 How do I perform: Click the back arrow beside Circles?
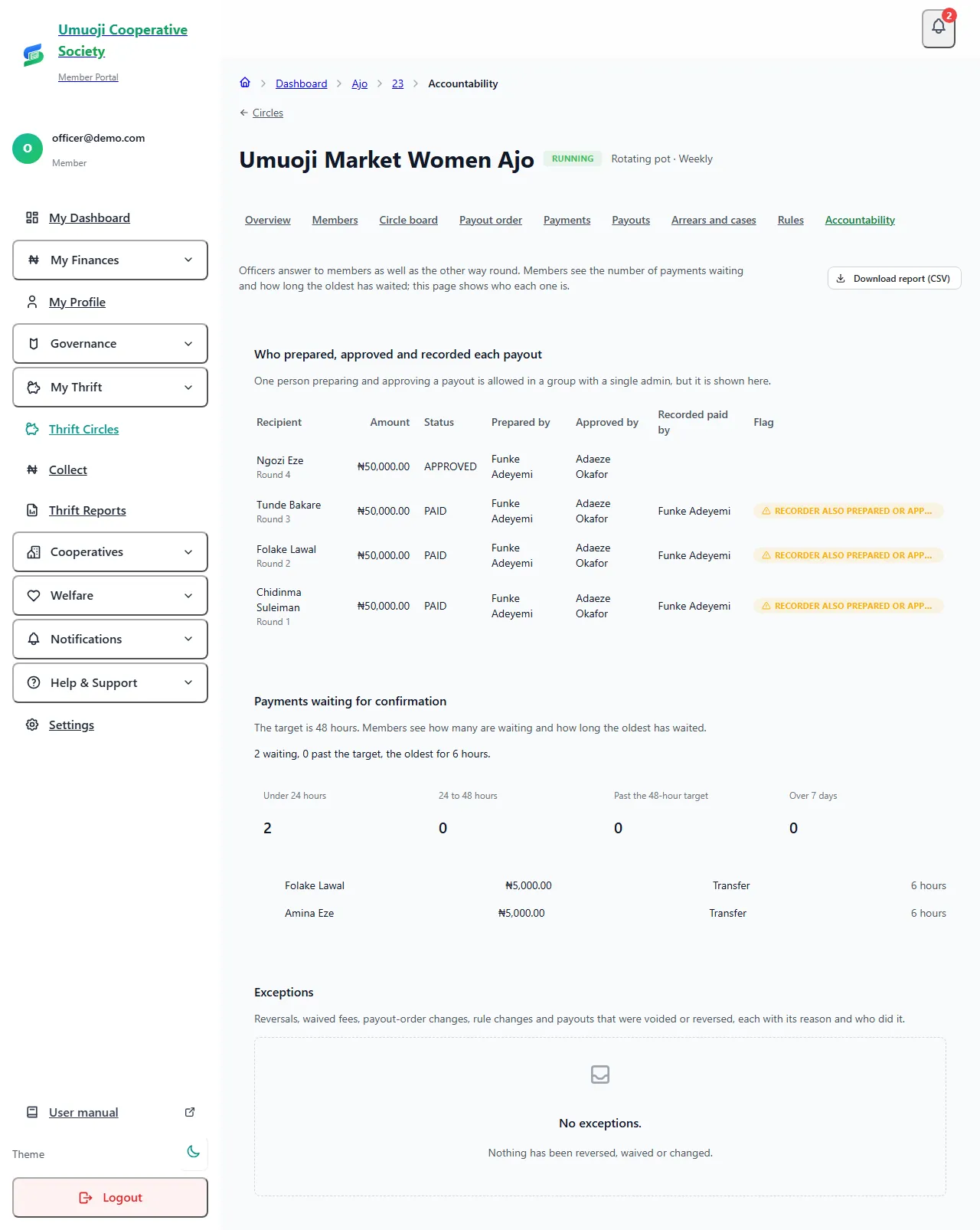pyautogui.click(x=244, y=113)
